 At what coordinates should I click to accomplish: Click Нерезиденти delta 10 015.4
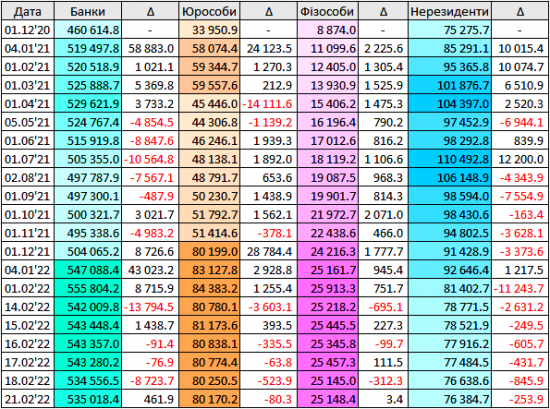(x=521, y=48)
